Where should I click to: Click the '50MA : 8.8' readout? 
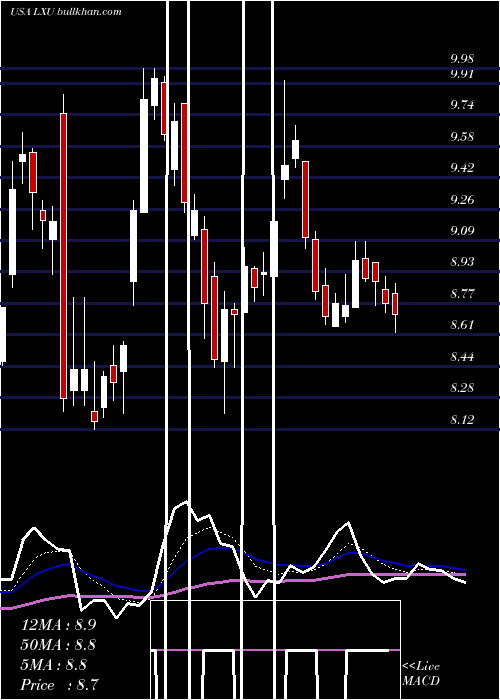[58, 645]
